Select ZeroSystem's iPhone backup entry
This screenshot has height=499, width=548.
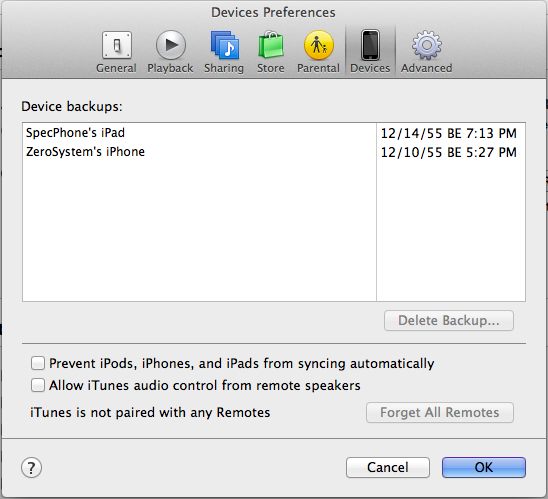pyautogui.click(x=199, y=152)
